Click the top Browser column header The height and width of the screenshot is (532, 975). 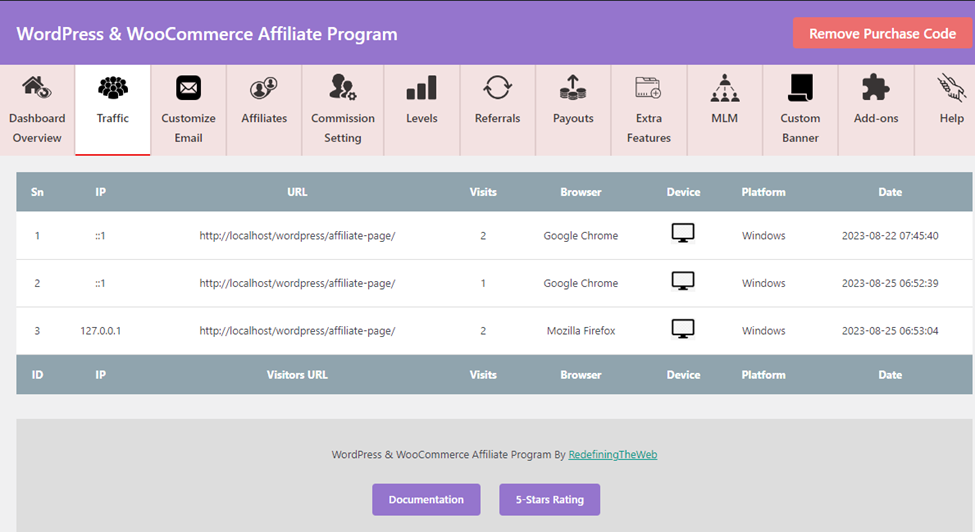581,192
